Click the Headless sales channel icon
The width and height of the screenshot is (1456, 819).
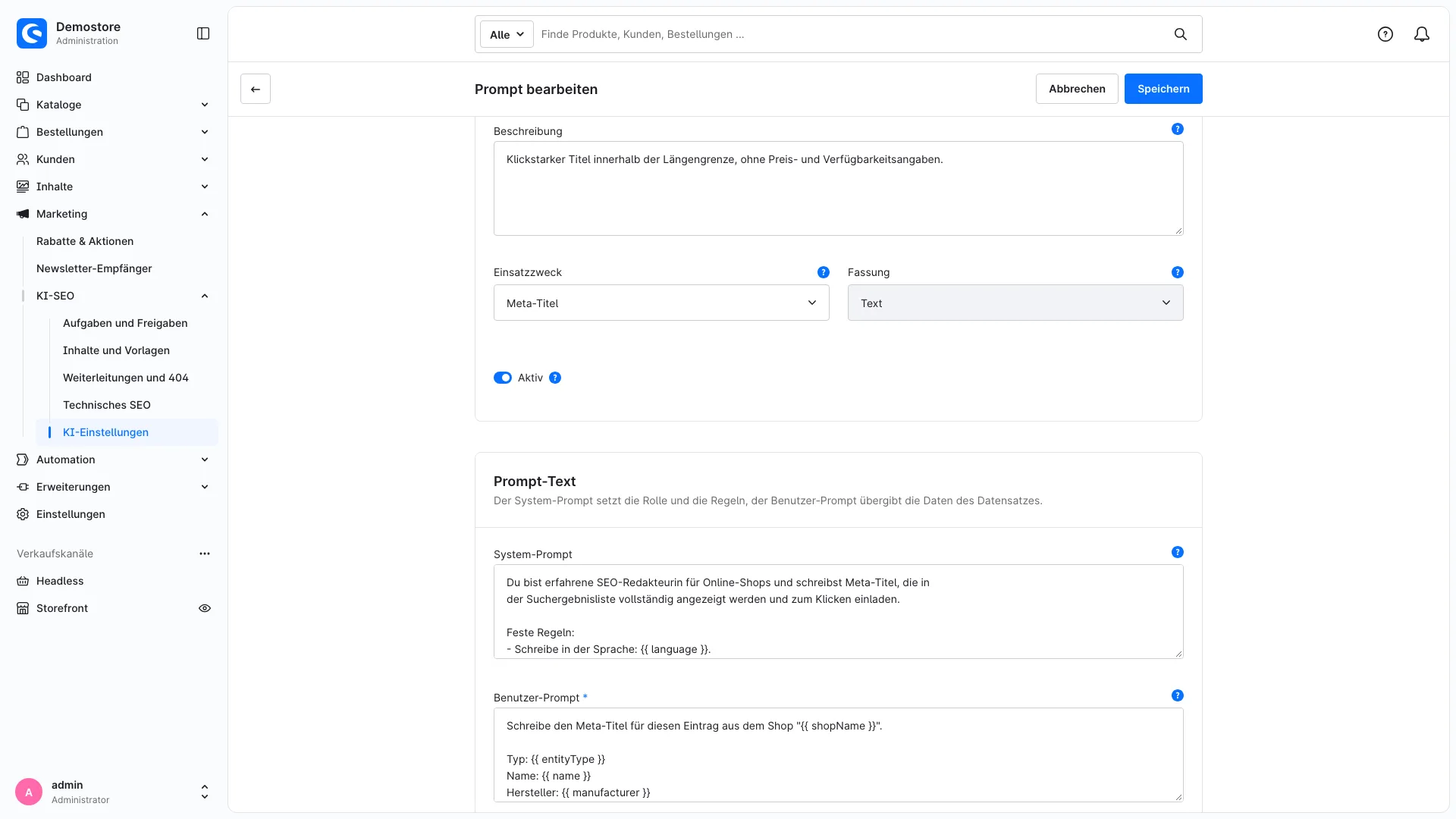pyautogui.click(x=23, y=581)
